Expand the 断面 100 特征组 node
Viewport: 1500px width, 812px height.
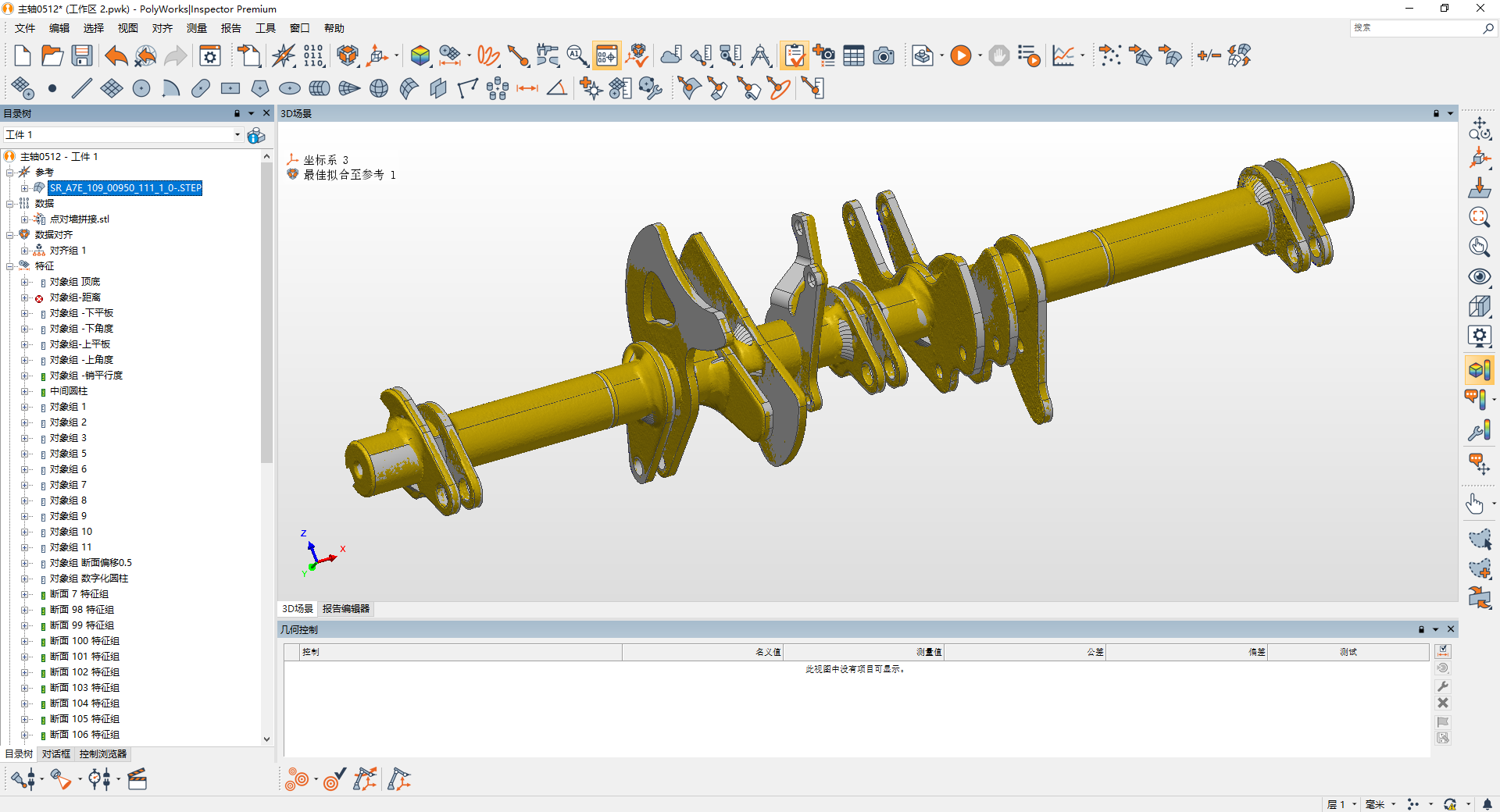tap(24, 641)
